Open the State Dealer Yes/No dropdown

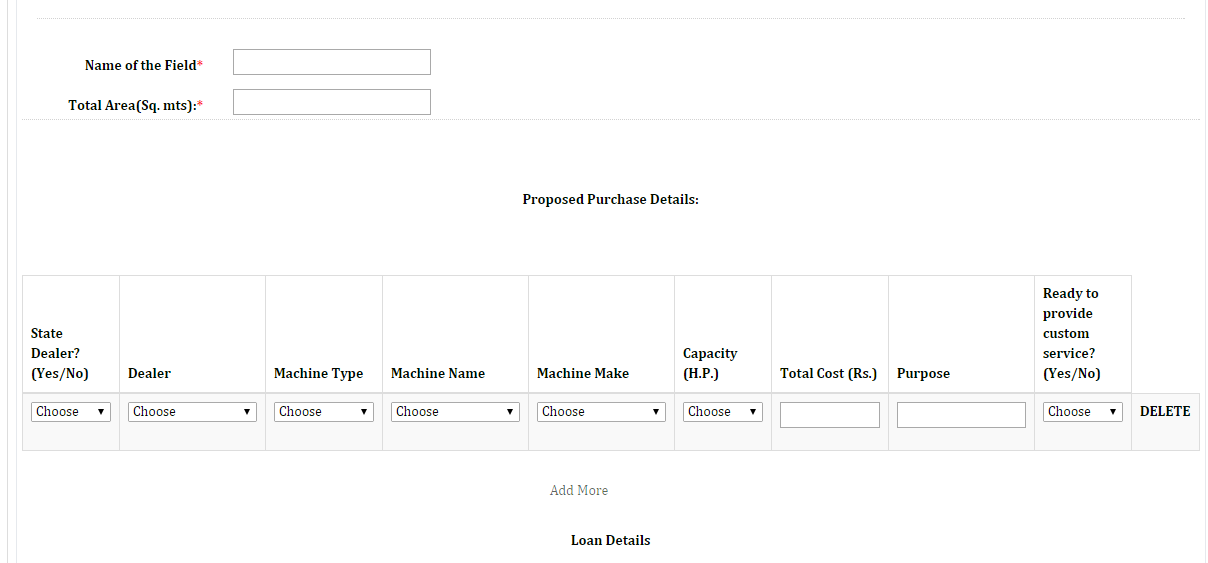tap(71, 412)
